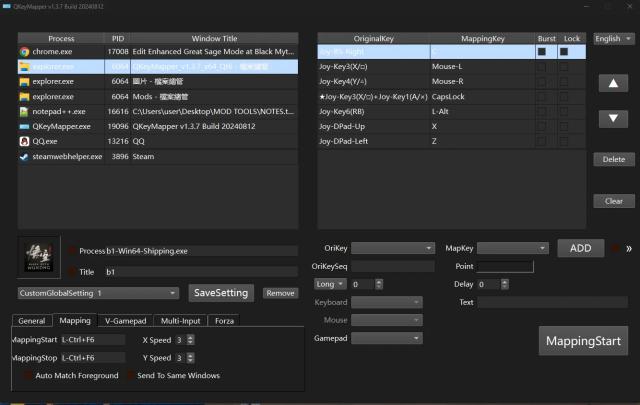Click the MappingKey column header
640x405 pixels.
(482, 39)
